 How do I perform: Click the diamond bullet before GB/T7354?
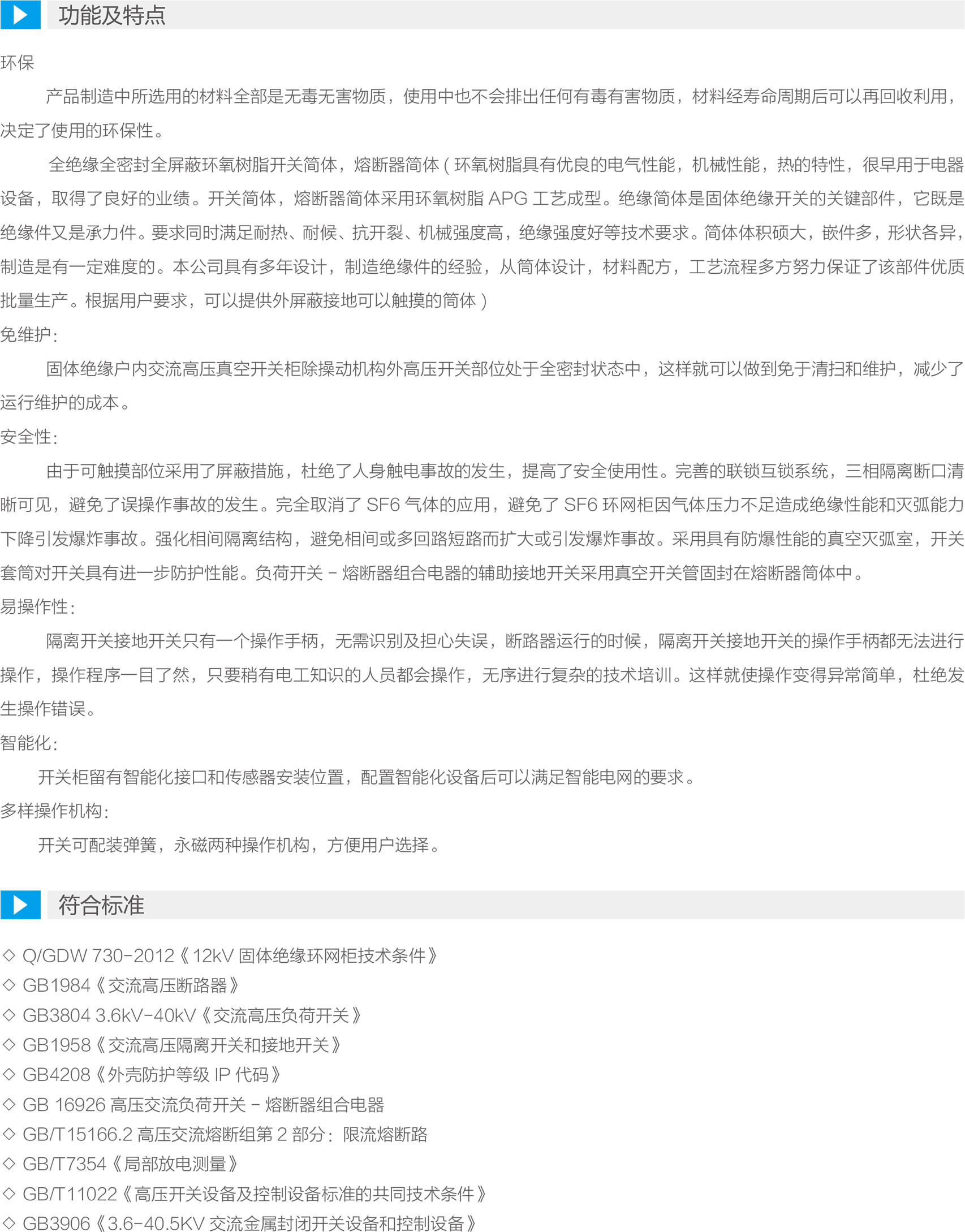pos(8,1164)
